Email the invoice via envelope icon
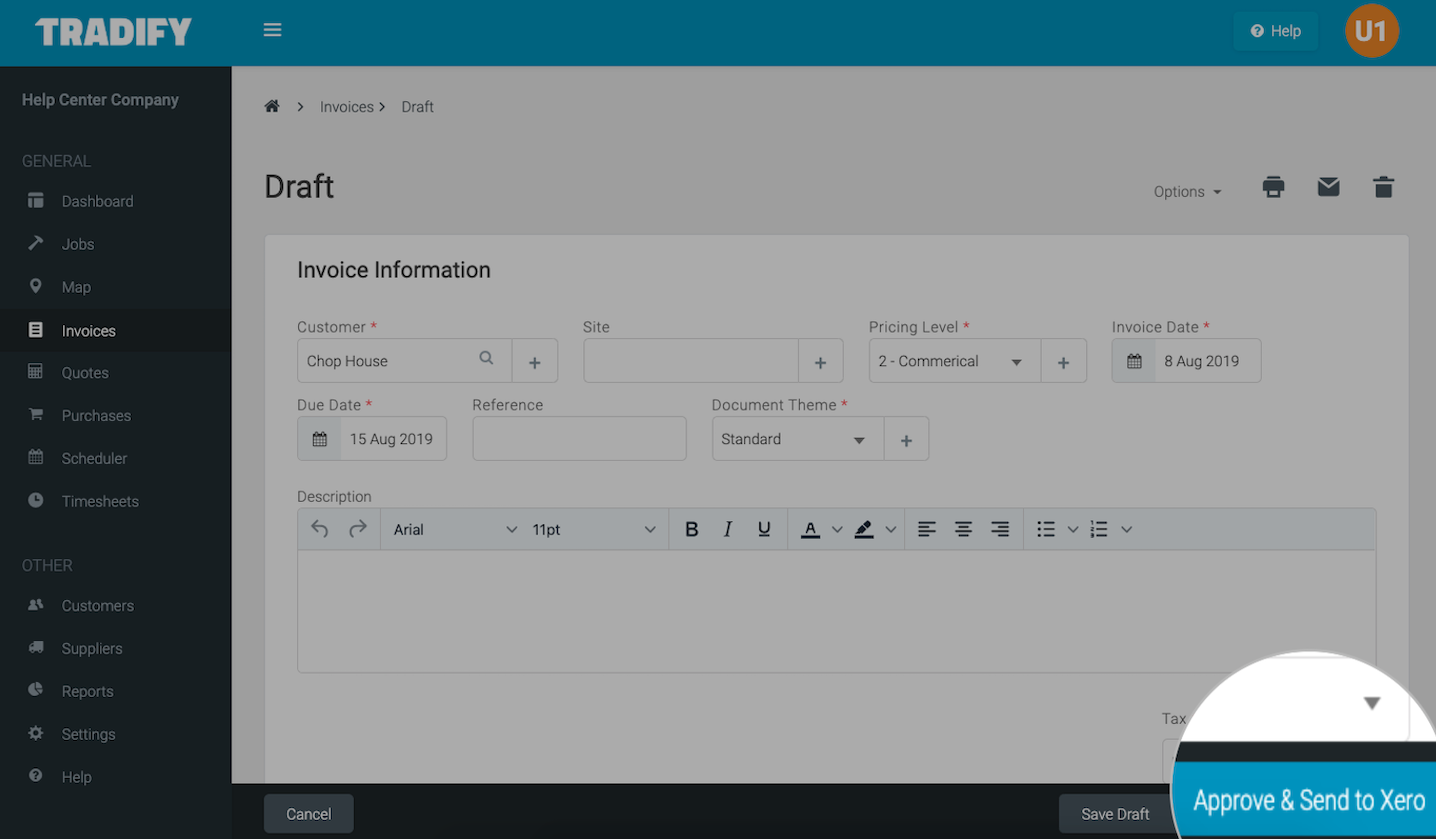Viewport: 1436px width, 839px height. click(x=1328, y=187)
